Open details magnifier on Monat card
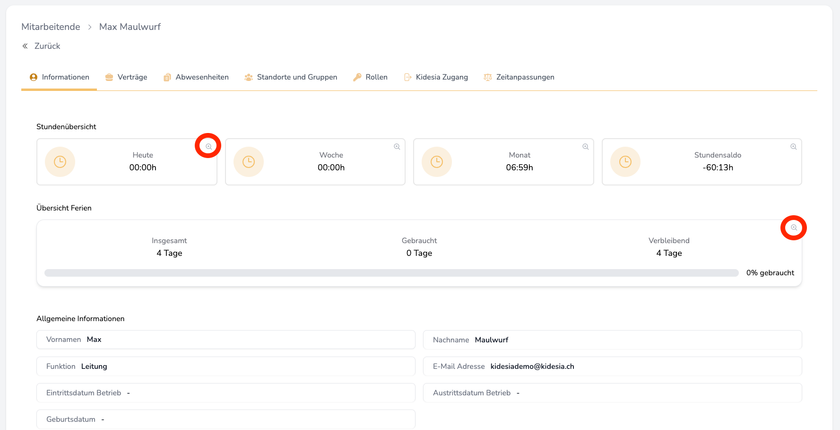 [x=586, y=147]
